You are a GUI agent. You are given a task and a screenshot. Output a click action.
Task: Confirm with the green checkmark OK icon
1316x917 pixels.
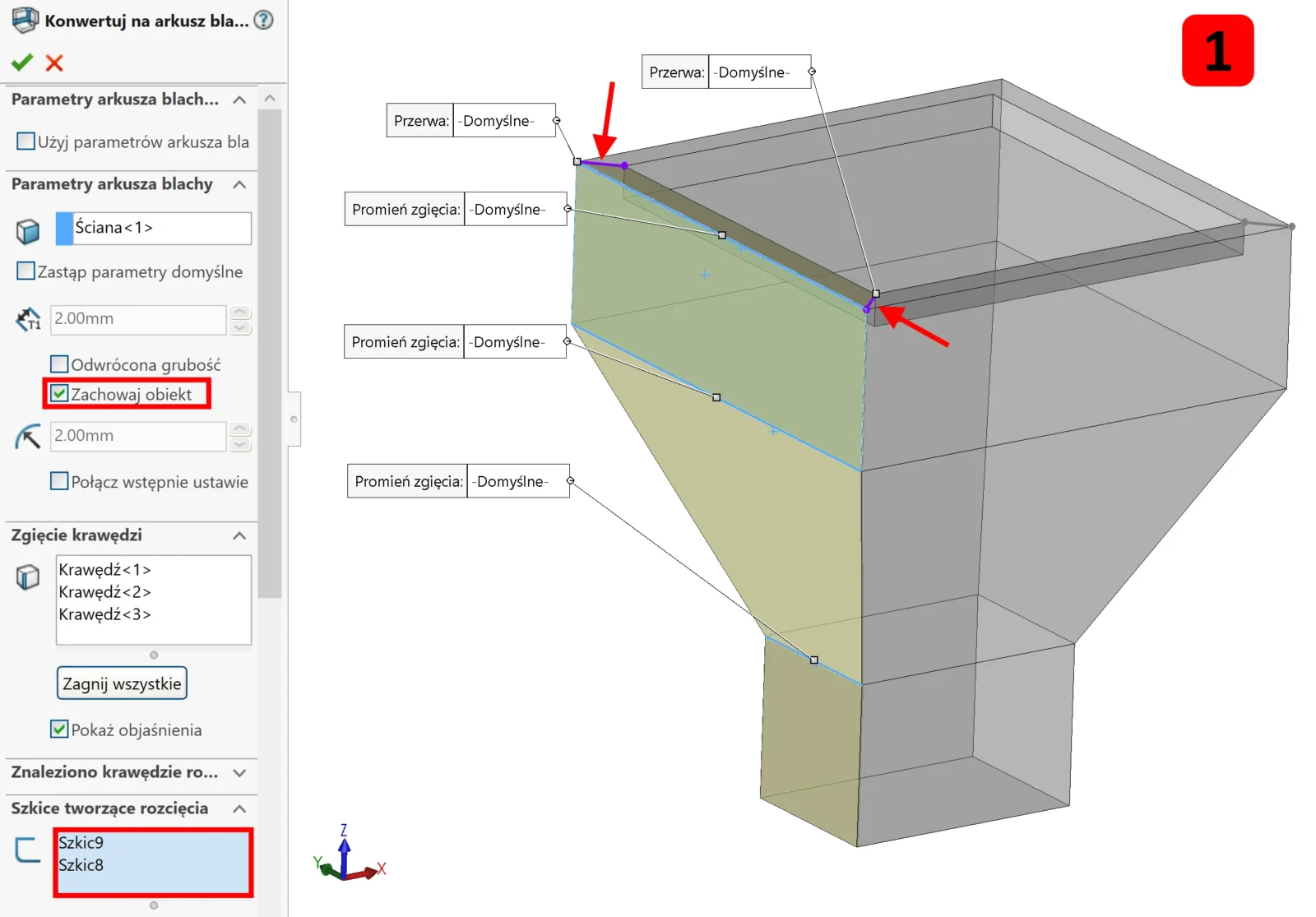(x=22, y=63)
